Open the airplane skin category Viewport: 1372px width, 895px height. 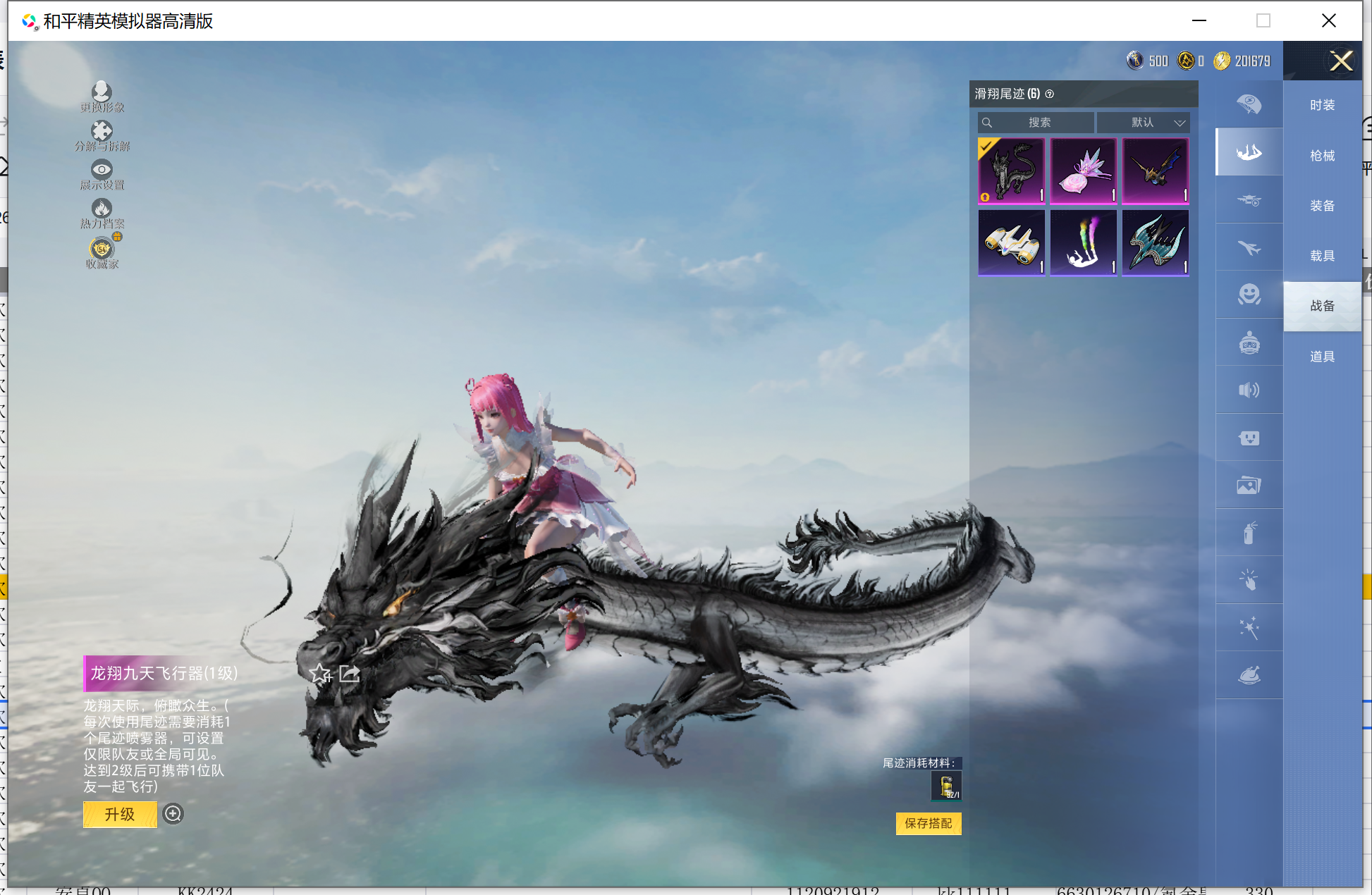[x=1249, y=247]
